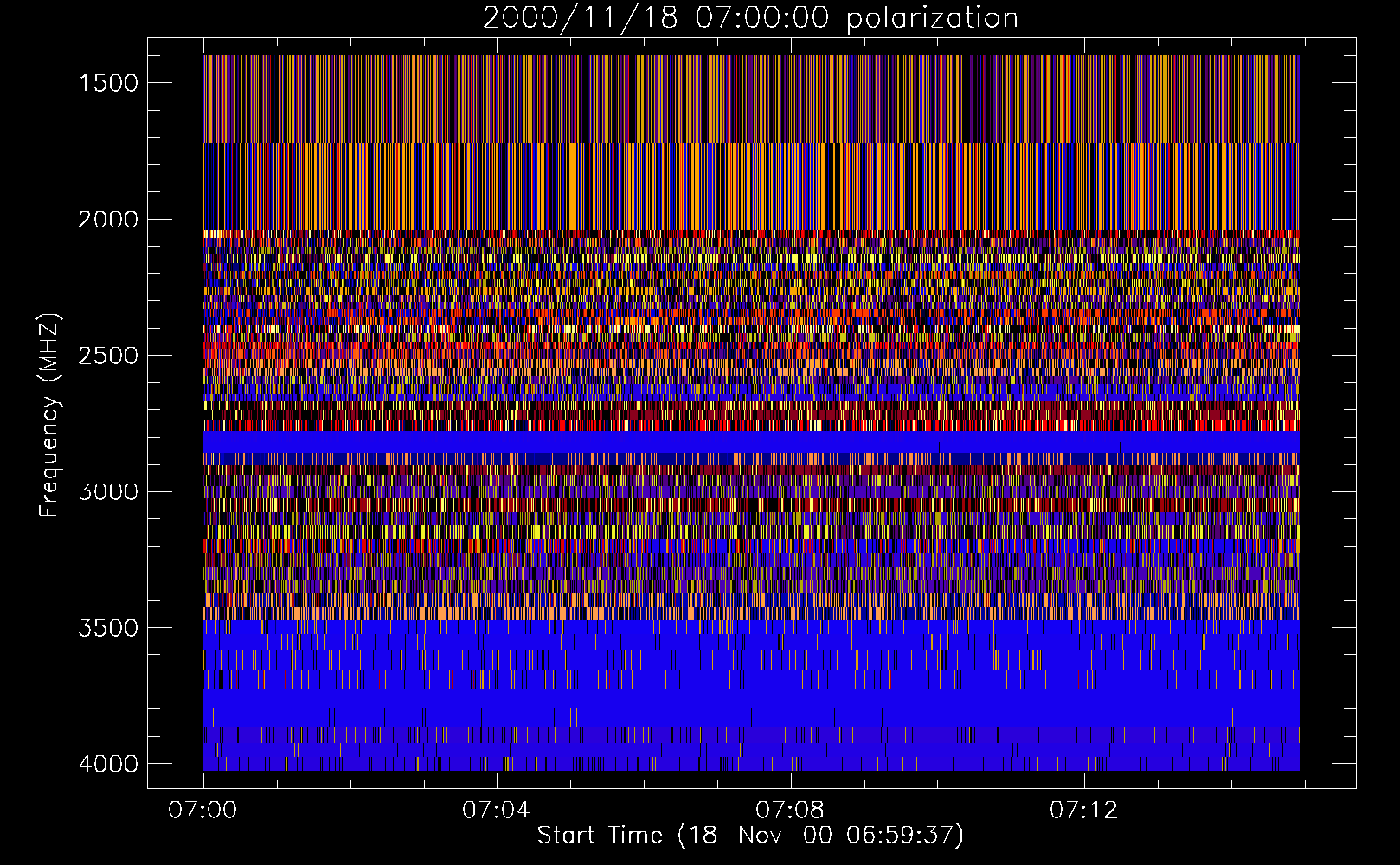The image size is (1400, 865).
Task: Click the 07:08 time axis label
Action: click(790, 811)
